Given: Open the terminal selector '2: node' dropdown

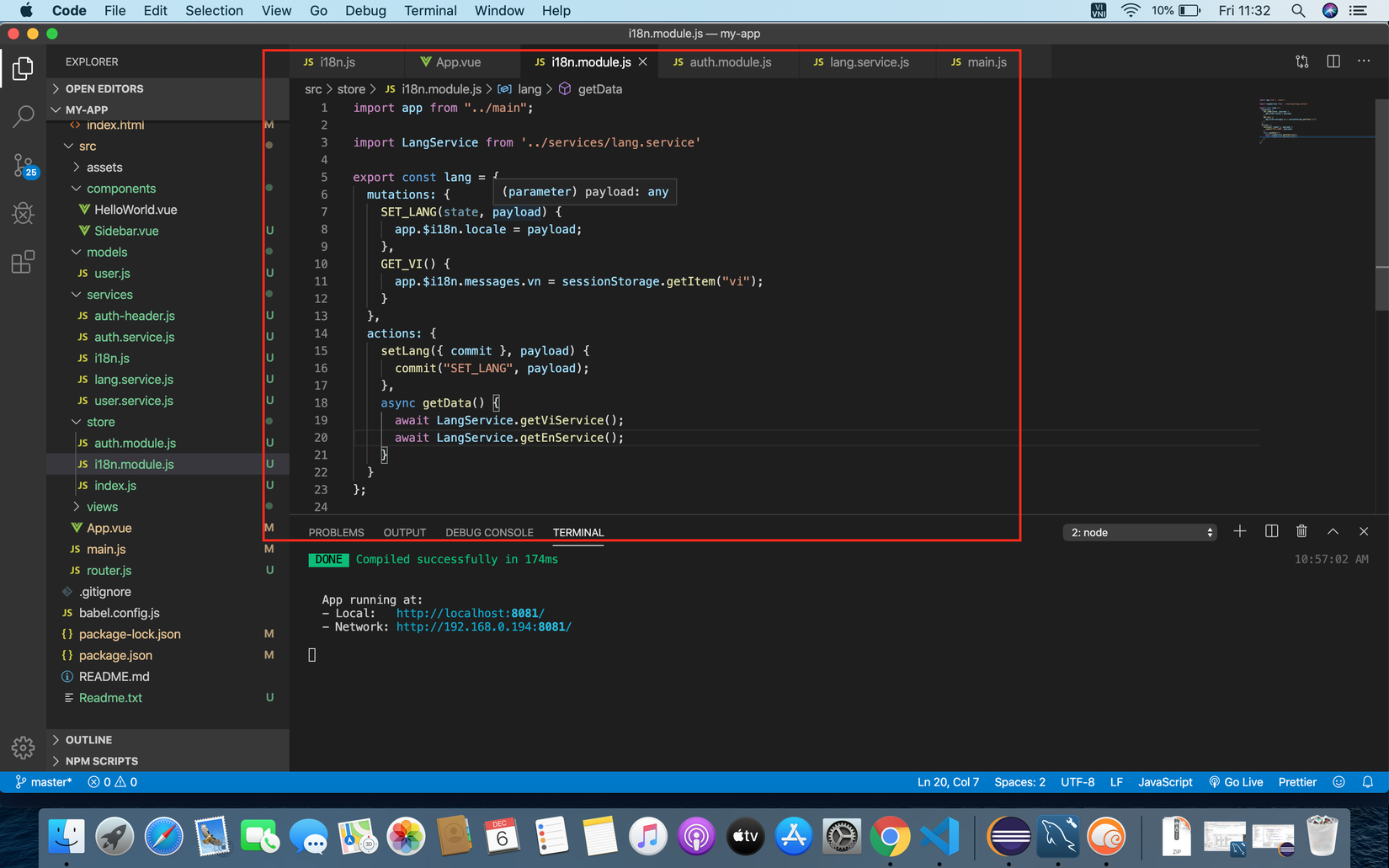Looking at the screenshot, I should coord(1140,532).
